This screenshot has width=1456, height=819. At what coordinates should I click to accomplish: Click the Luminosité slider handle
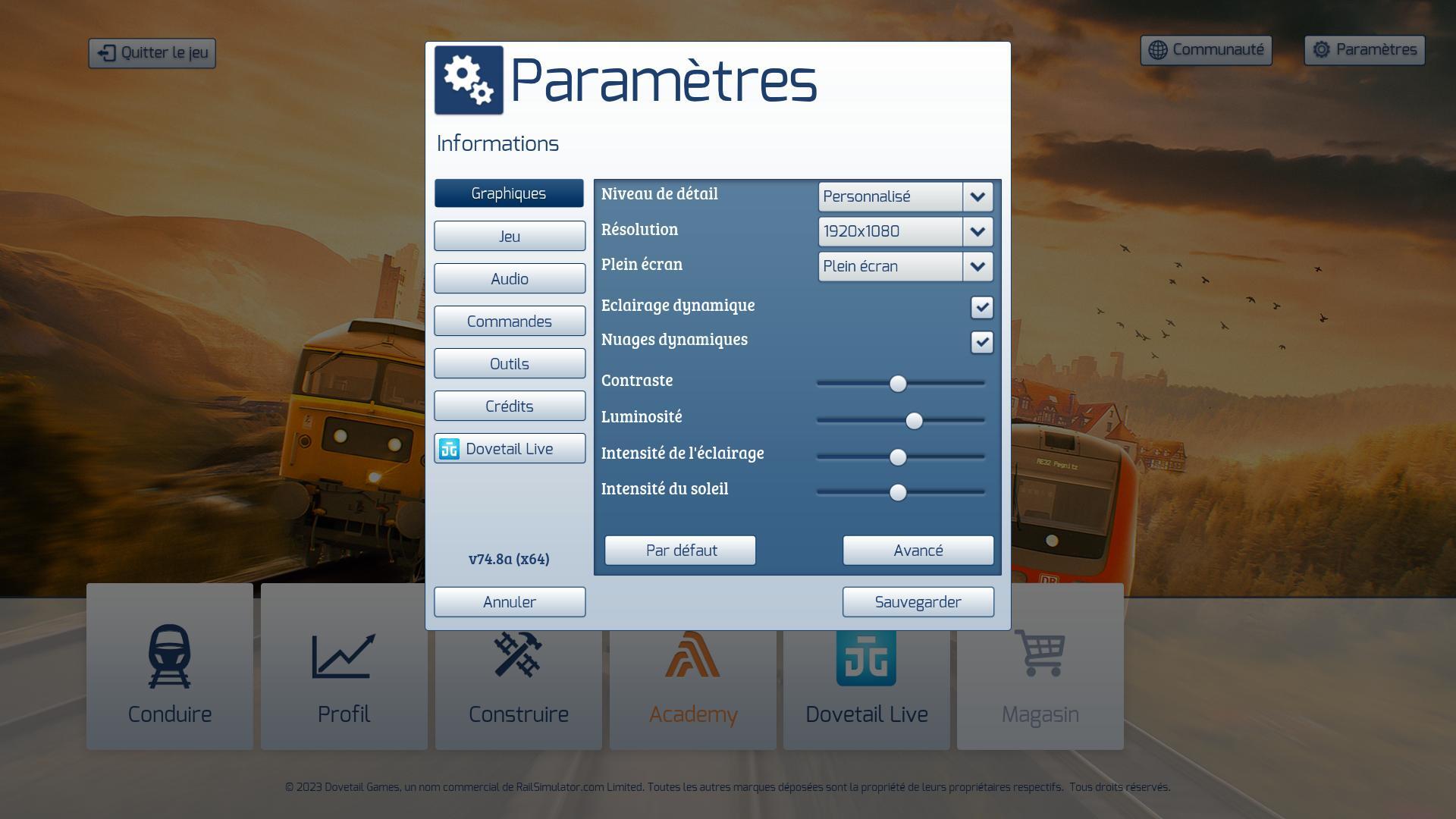(914, 421)
